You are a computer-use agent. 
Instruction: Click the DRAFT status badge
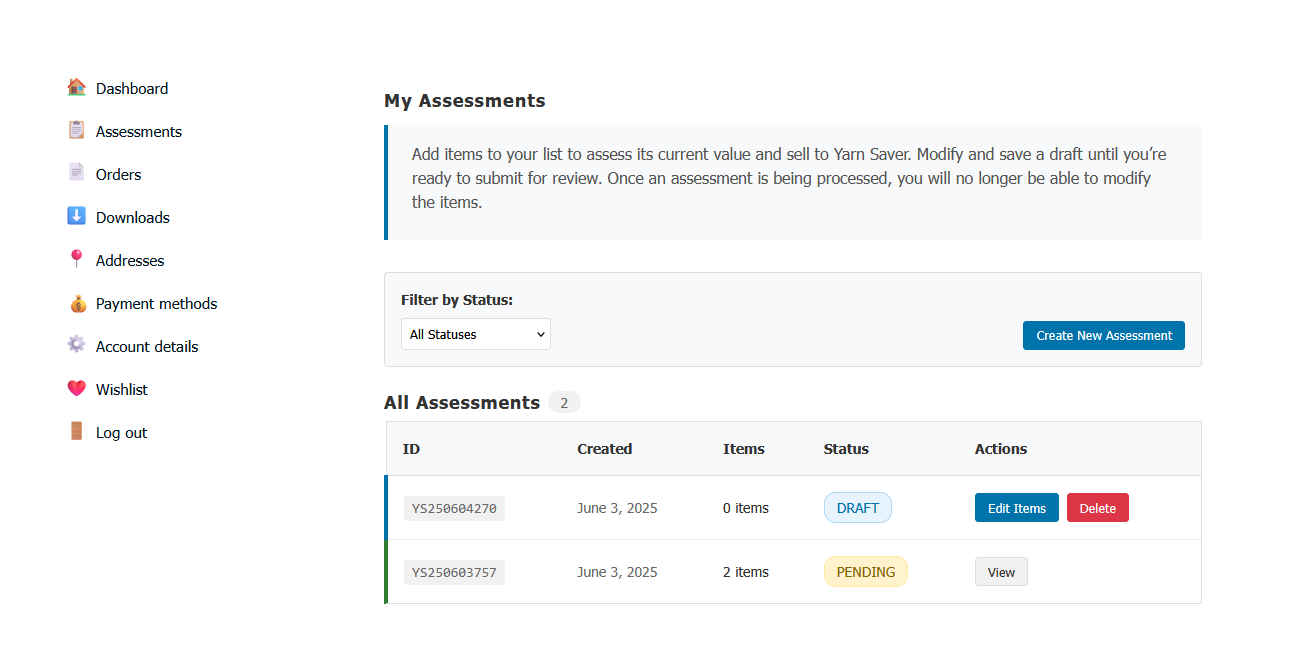tap(857, 508)
